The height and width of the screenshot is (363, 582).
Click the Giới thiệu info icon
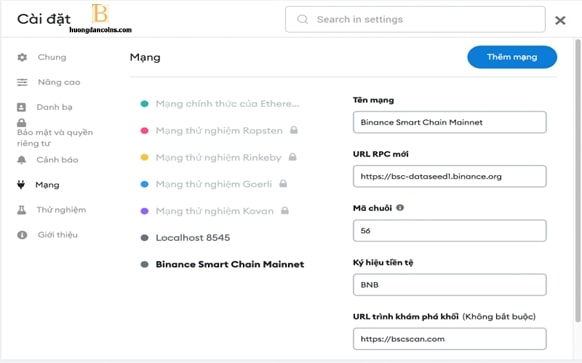coord(22,235)
